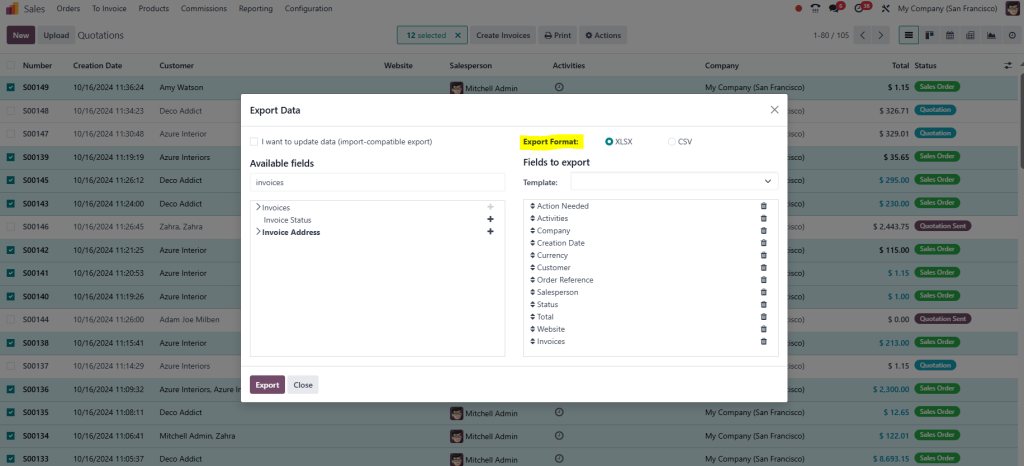Remove Status field via trash icon

coord(763,304)
